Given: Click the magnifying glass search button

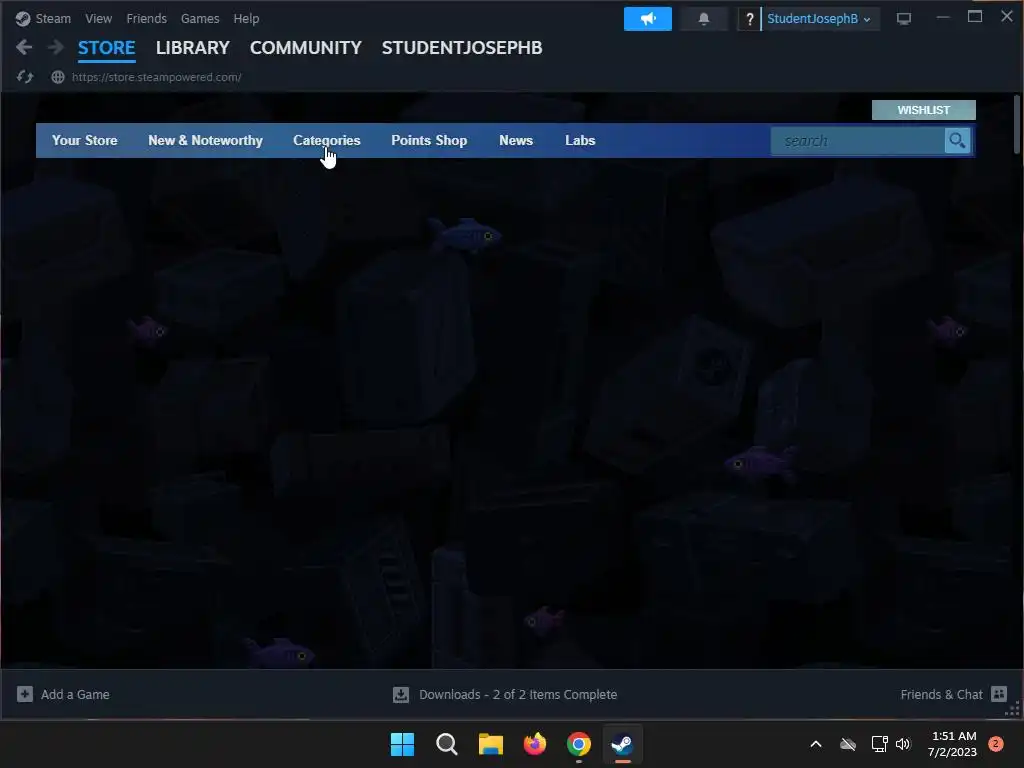Looking at the screenshot, I should pos(957,140).
